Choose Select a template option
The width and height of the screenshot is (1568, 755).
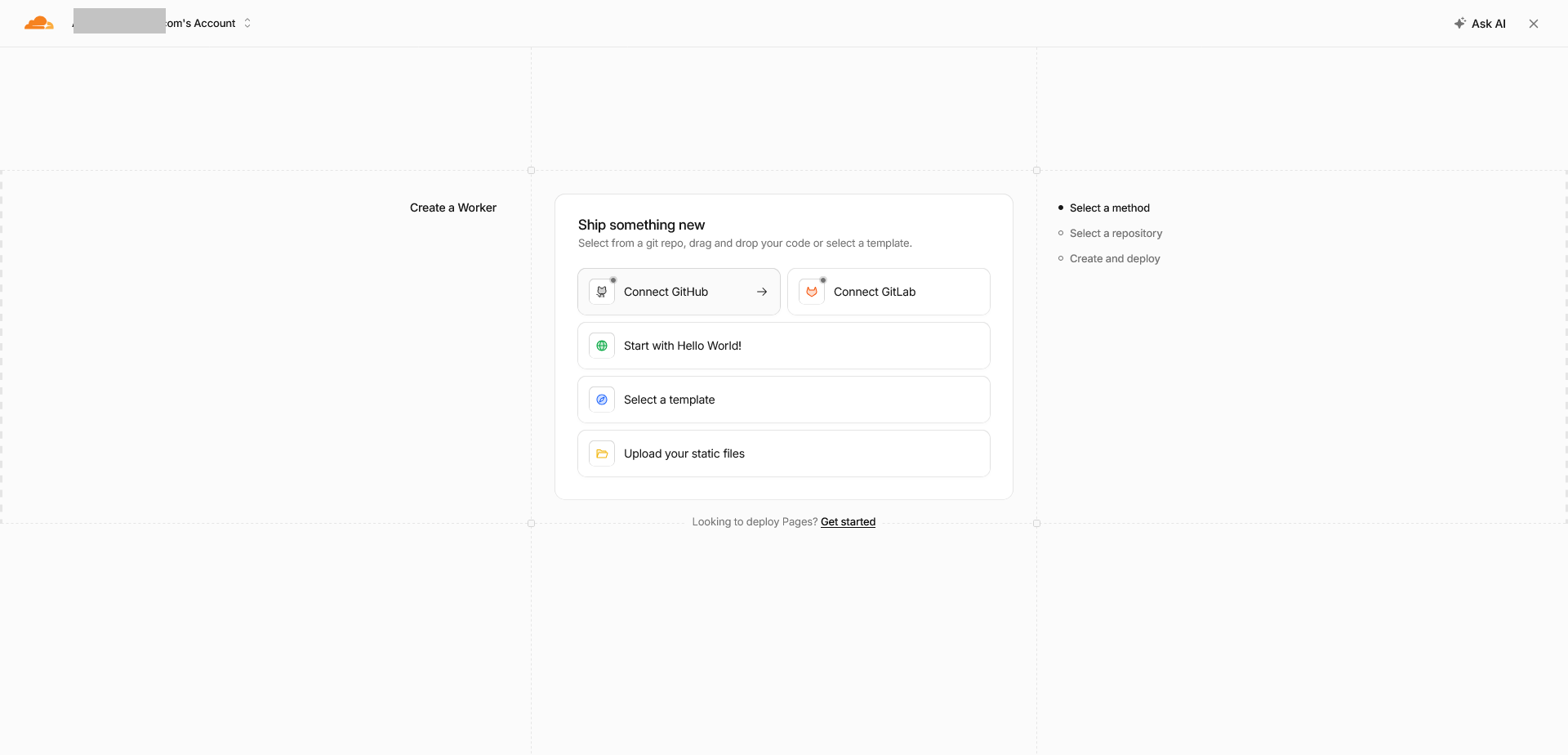click(784, 400)
